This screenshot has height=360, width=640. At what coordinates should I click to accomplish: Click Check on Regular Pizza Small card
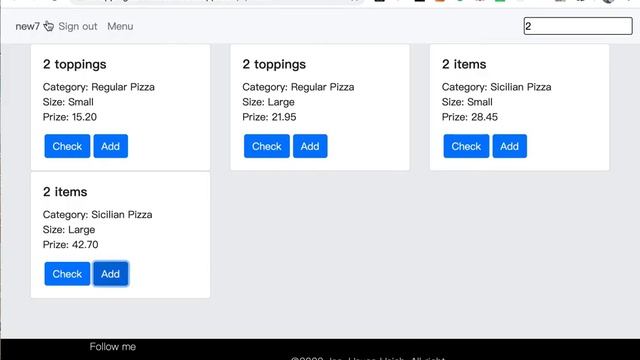67,146
